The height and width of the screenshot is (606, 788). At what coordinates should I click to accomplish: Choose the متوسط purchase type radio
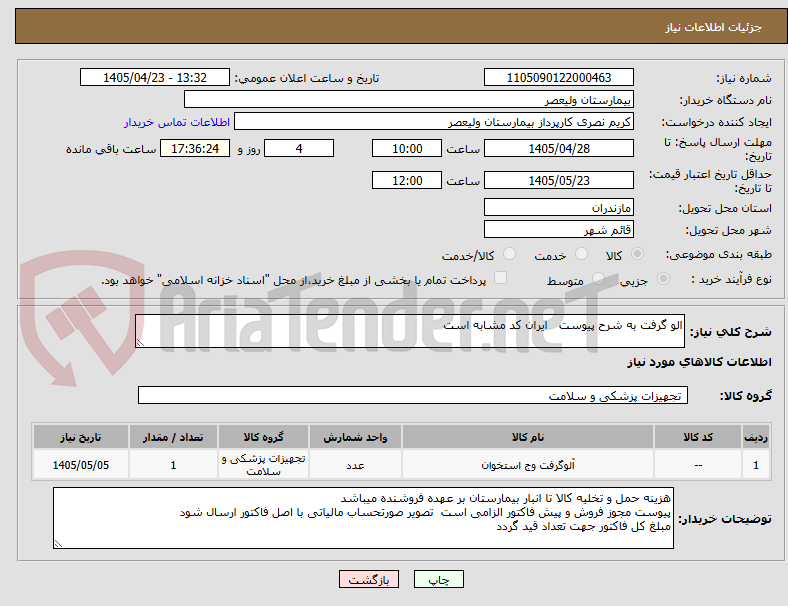click(x=598, y=278)
